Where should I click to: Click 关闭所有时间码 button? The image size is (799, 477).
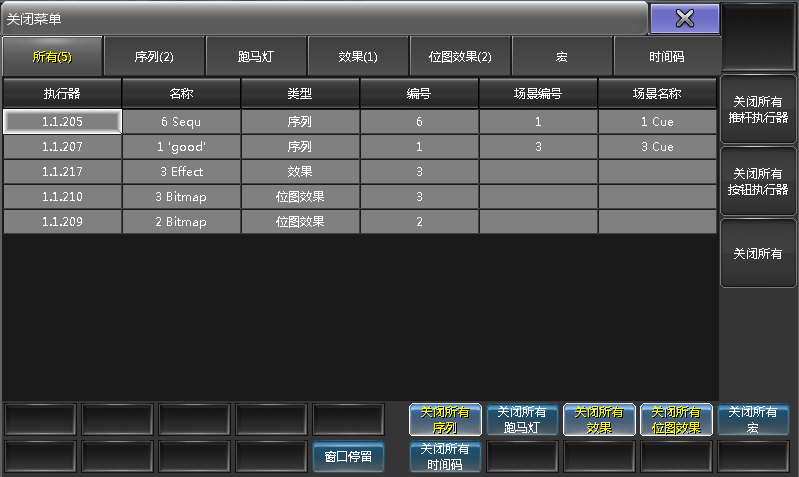[446, 456]
